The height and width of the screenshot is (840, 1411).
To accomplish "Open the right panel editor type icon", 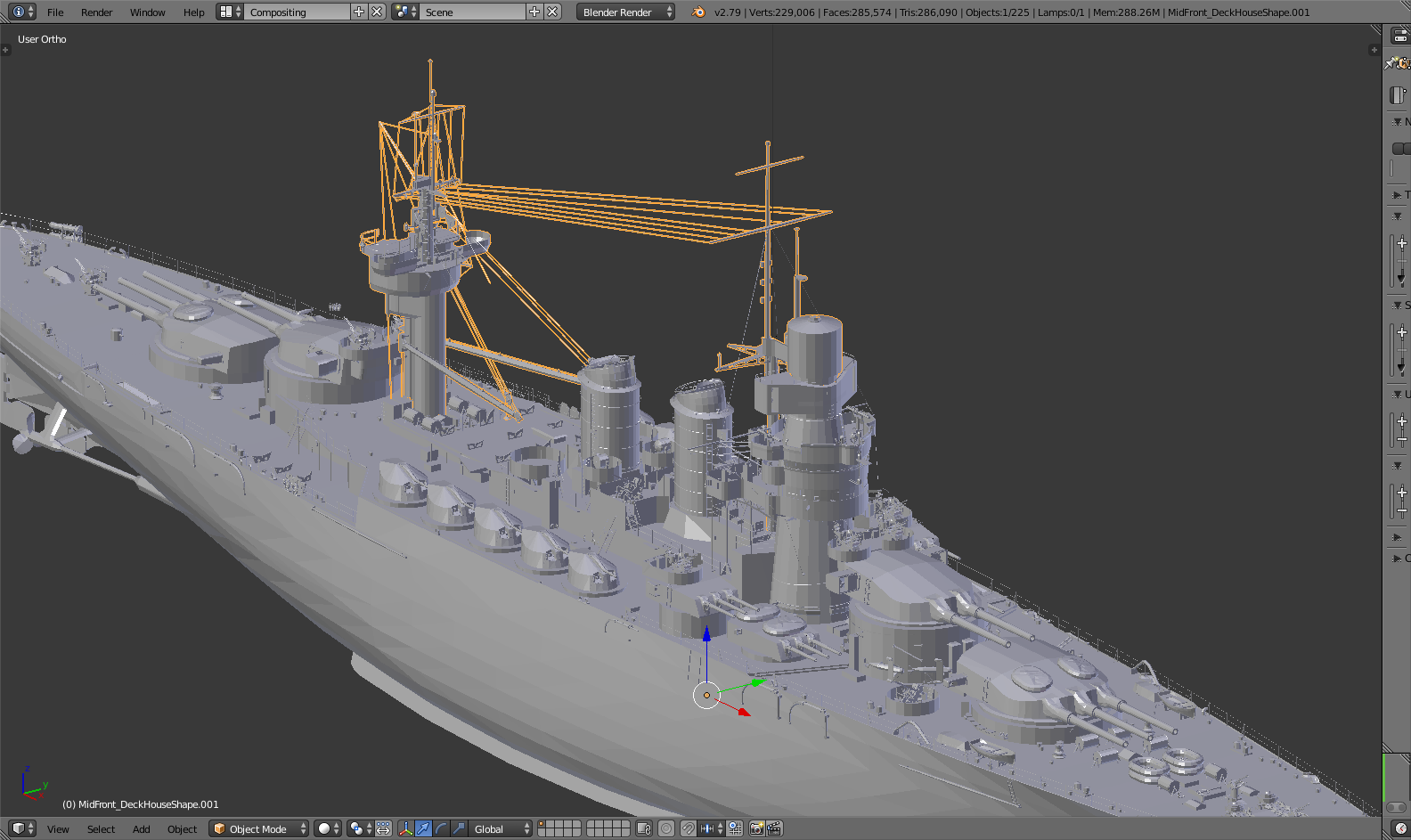I will (1400, 36).
